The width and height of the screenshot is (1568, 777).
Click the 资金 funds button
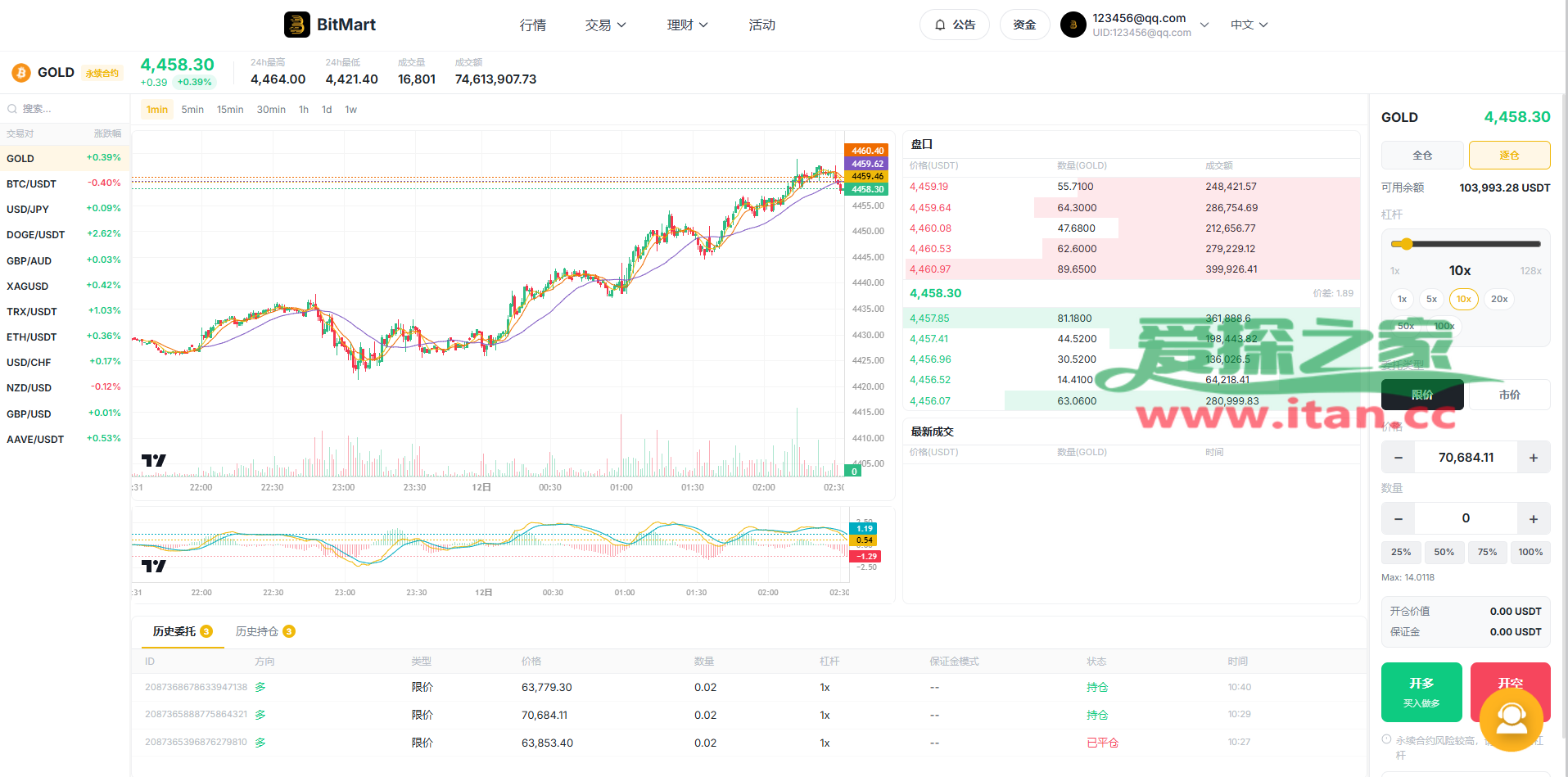click(x=1024, y=25)
